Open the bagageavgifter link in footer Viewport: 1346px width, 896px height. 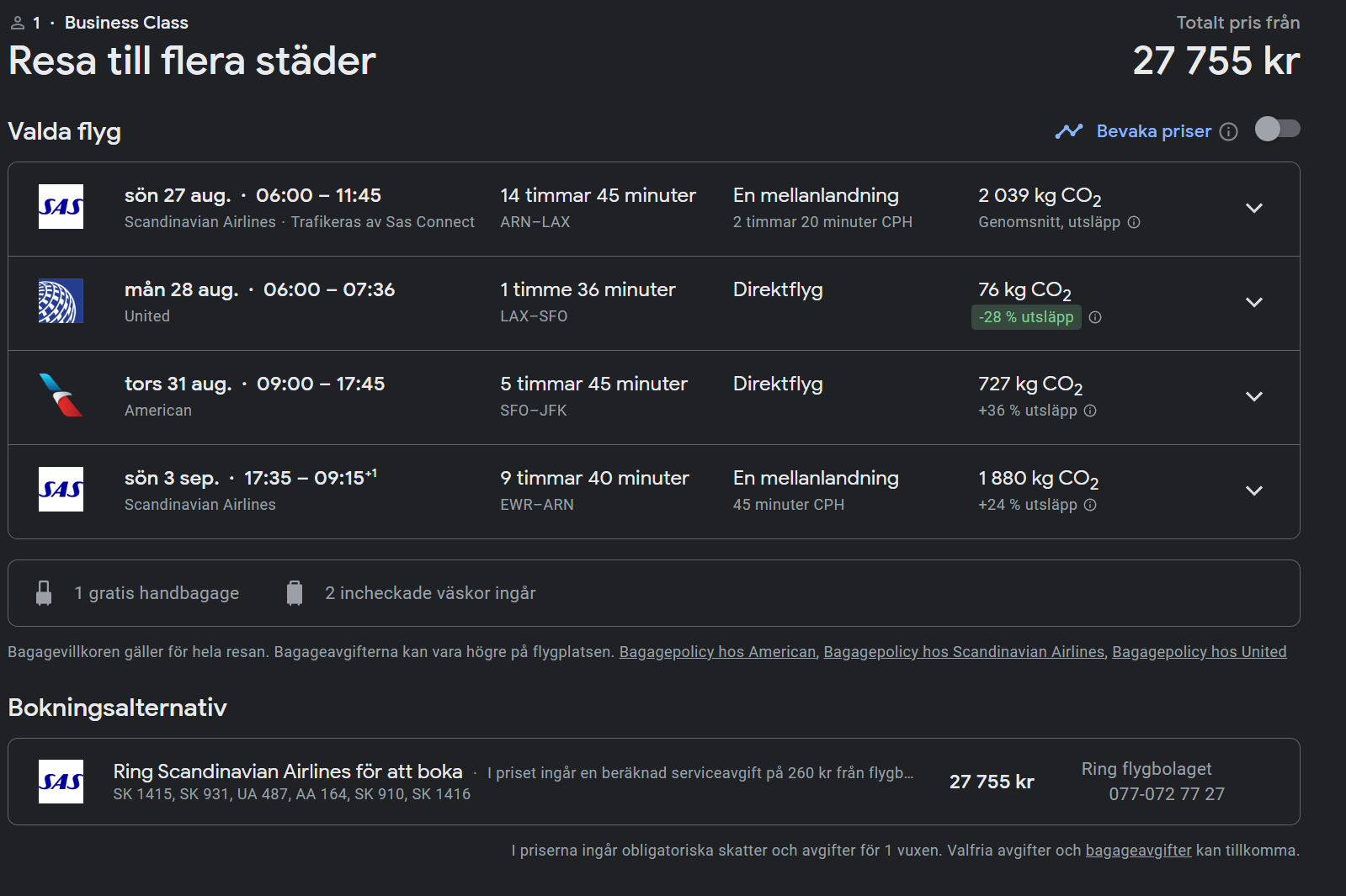point(1138,851)
